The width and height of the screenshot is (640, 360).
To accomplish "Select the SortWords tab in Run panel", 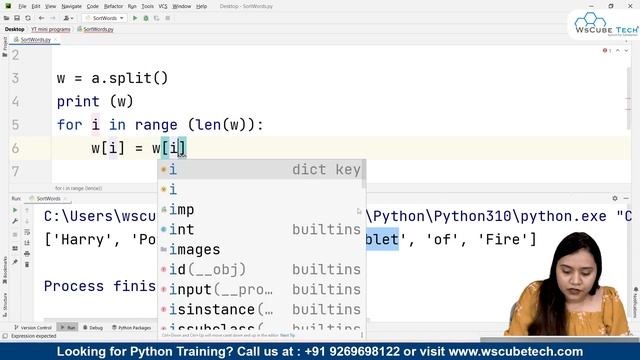I will point(48,198).
